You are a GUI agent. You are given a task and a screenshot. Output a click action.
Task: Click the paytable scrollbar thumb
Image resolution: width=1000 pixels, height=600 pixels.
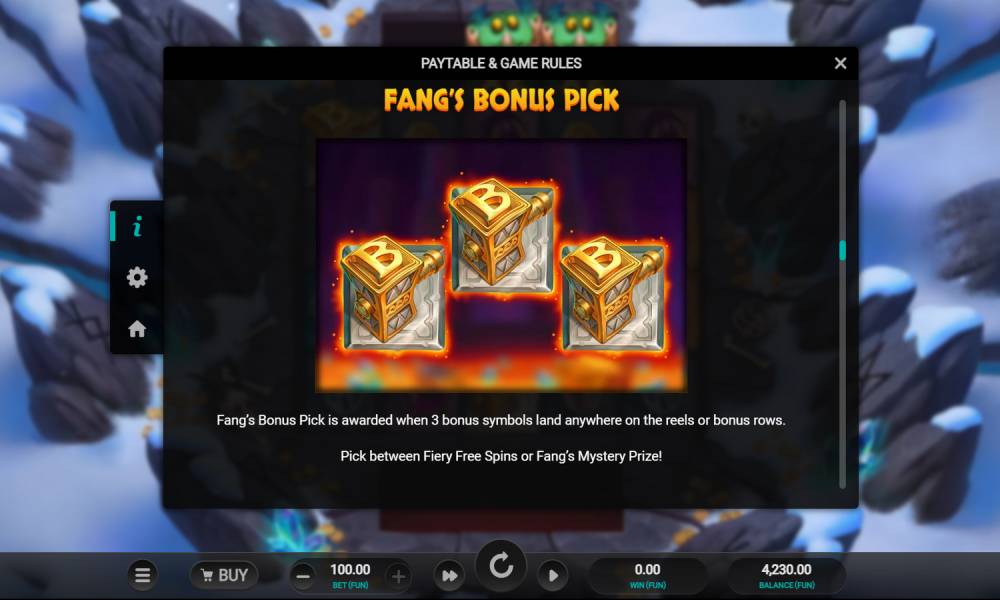pos(842,250)
